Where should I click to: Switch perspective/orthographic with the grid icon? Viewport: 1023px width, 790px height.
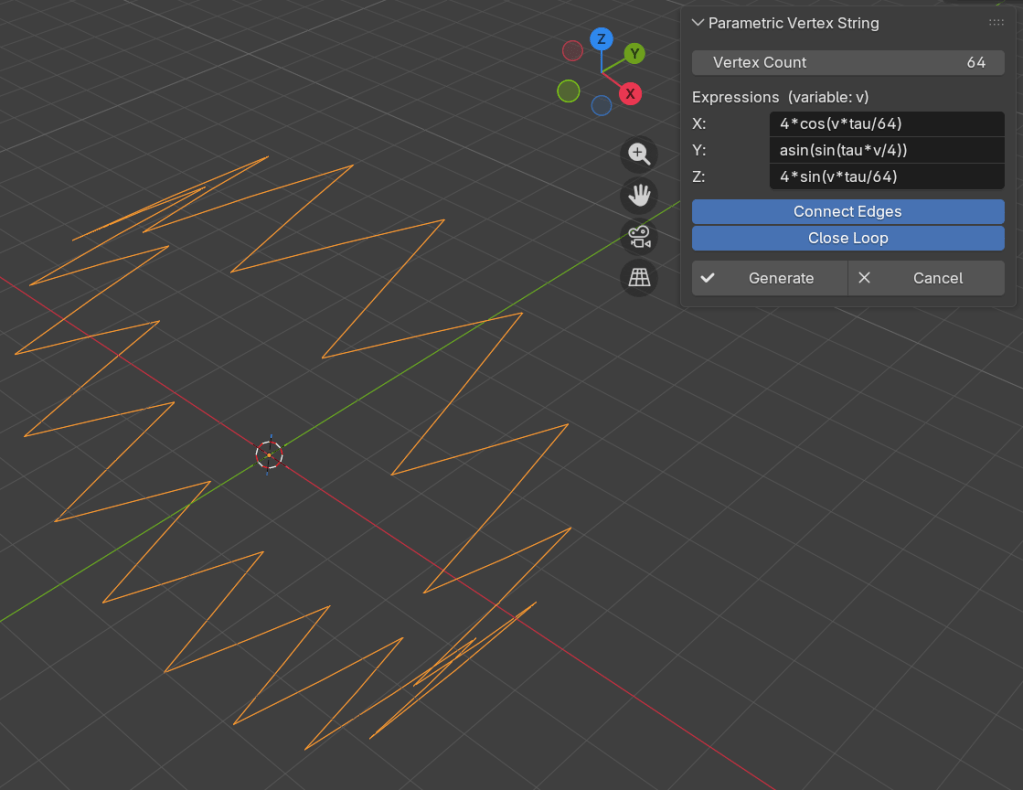(x=639, y=278)
